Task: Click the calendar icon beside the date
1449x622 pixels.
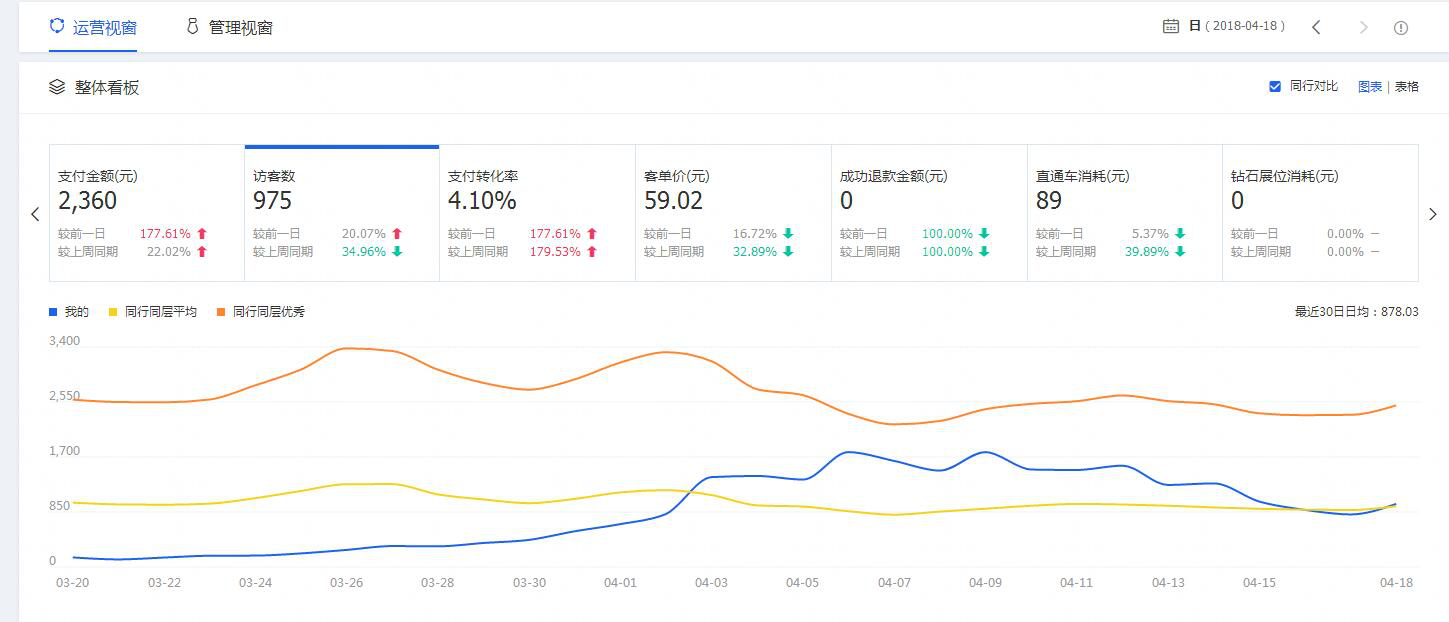Action: tap(1171, 27)
